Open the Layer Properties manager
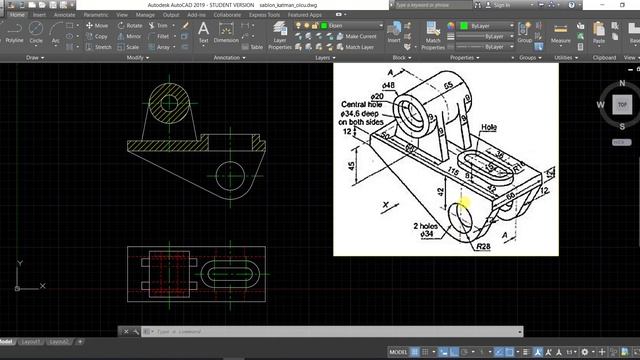Screen dimensions: 640x360 [x=280, y=36]
